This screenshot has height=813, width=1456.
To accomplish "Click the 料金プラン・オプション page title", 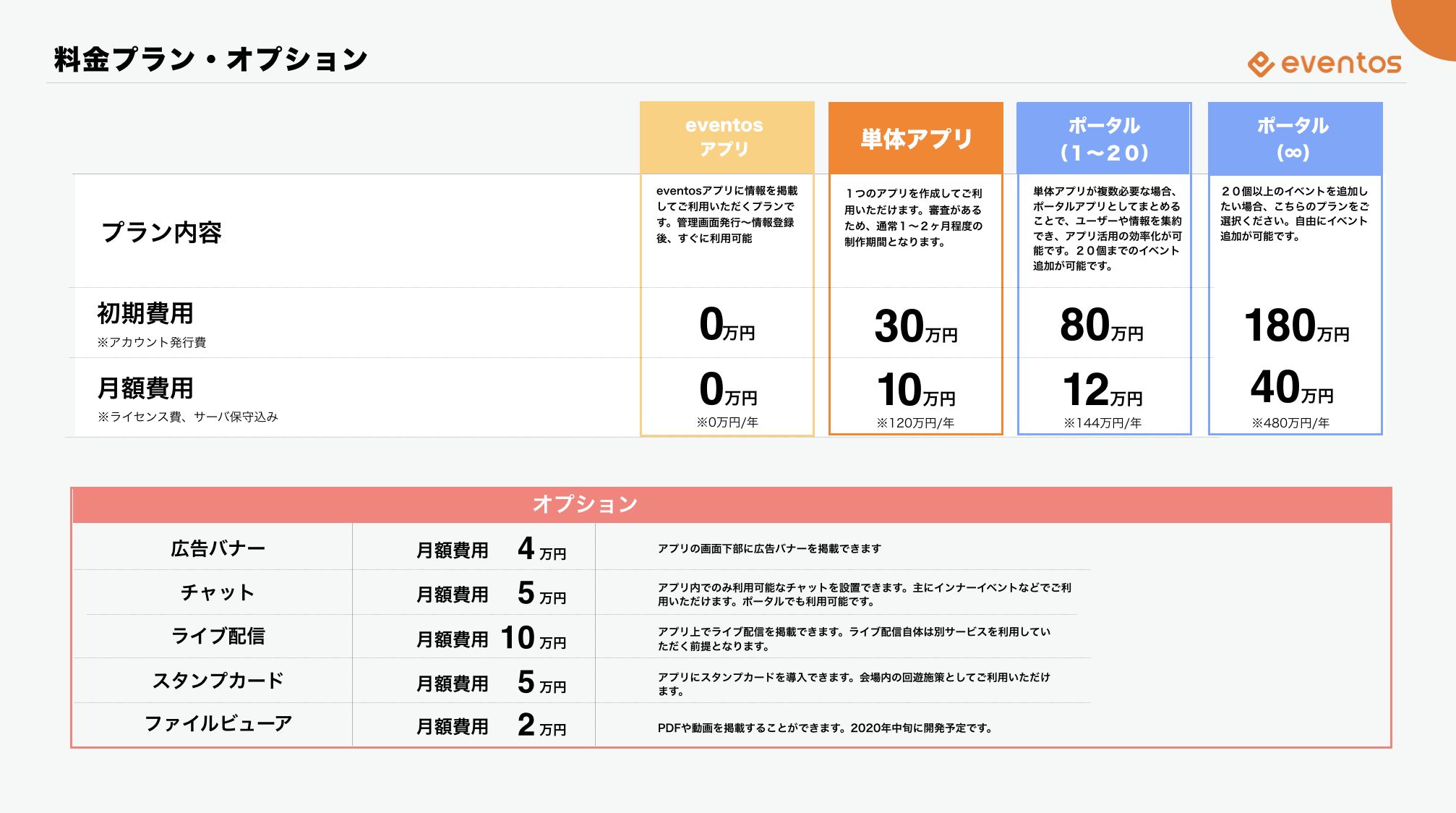I will (211, 59).
